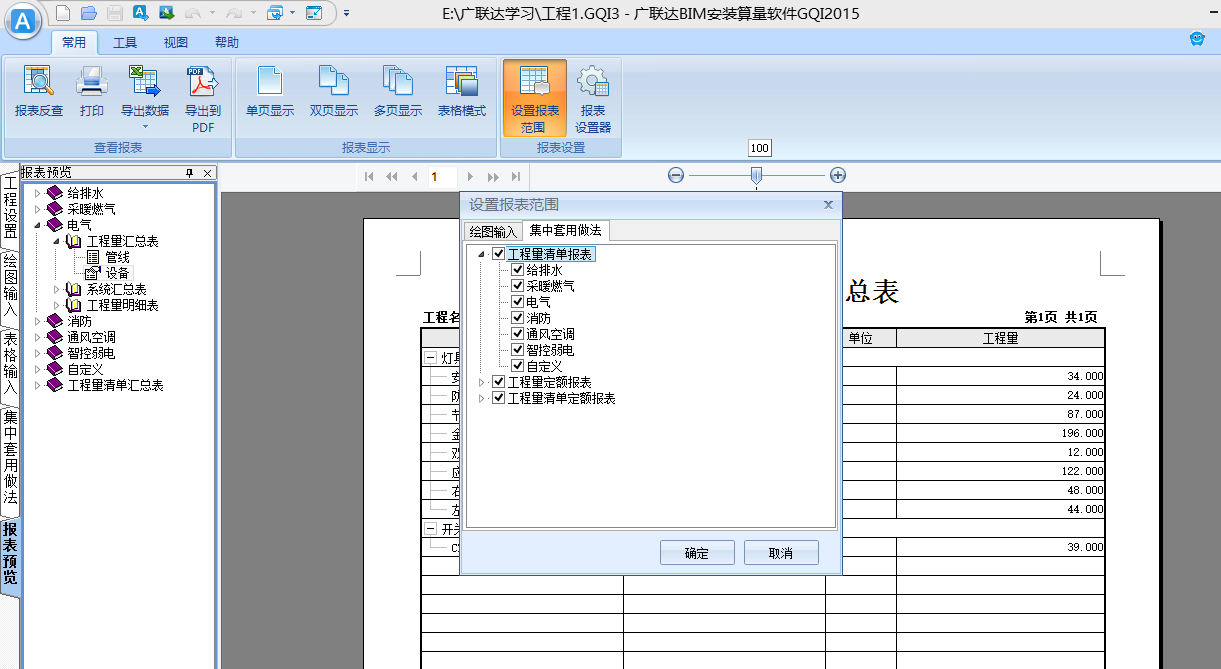Uncheck the 消防 checkbox in dialog

tap(517, 318)
